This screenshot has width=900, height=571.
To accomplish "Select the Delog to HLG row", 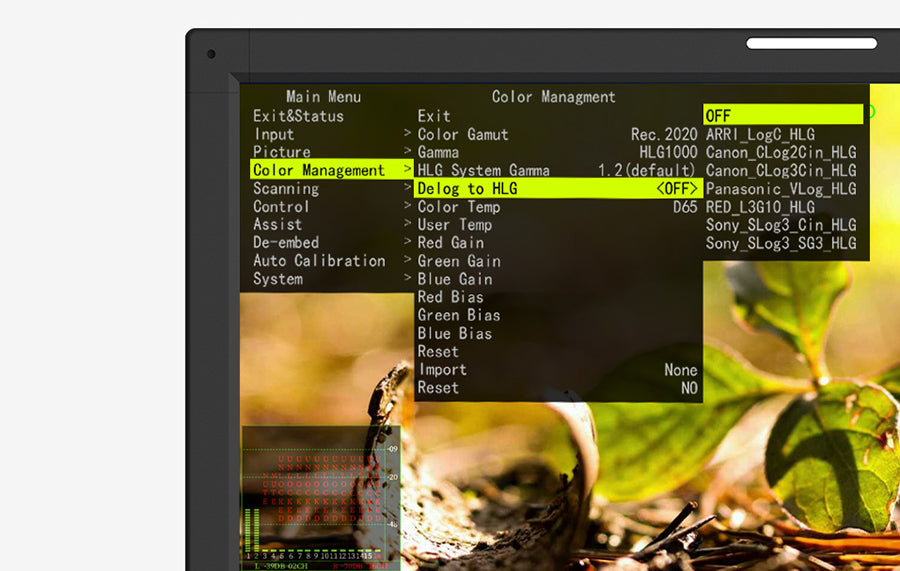I will (558, 188).
